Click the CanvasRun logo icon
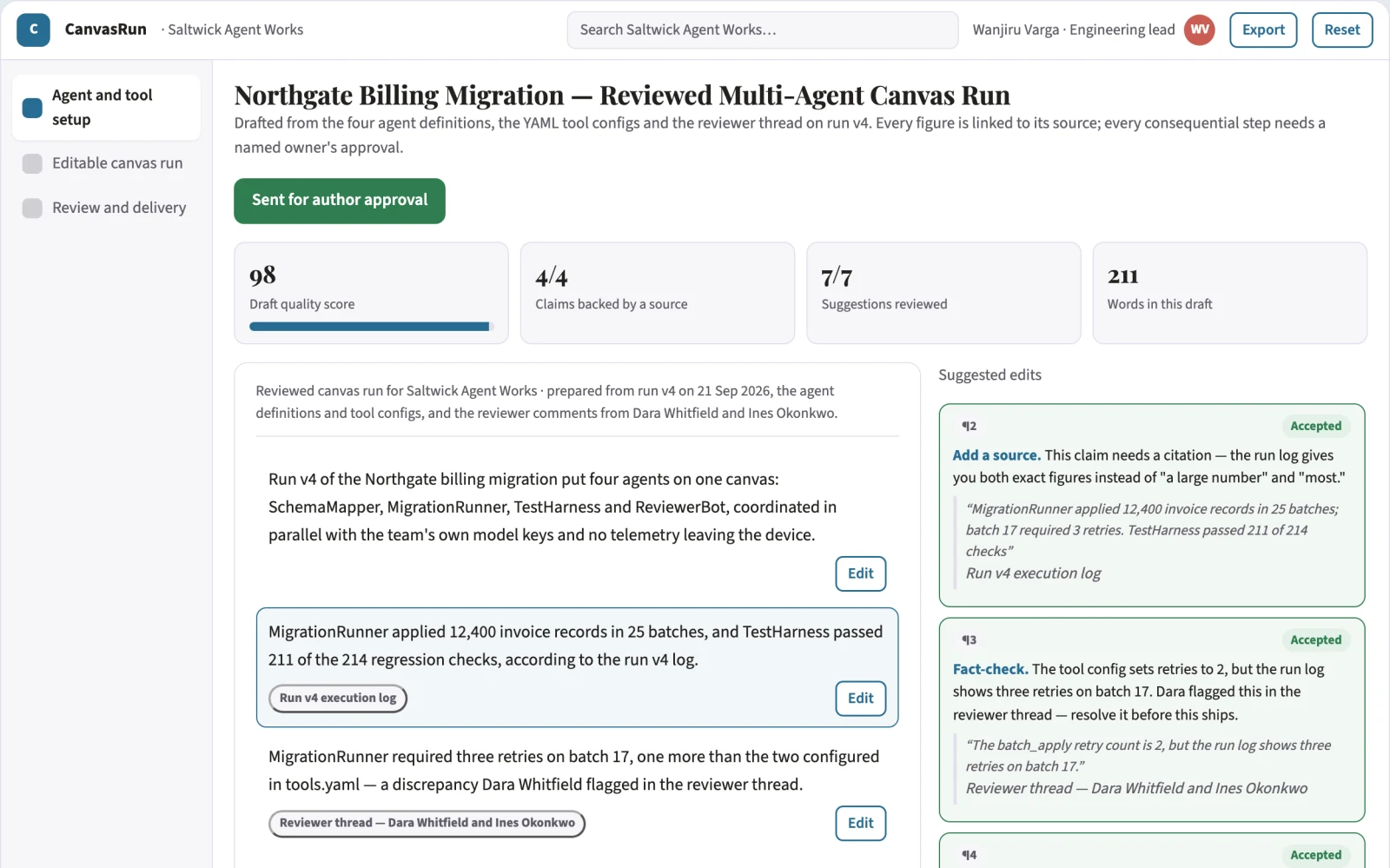Viewport: 1390px width, 868px height. pos(33,30)
